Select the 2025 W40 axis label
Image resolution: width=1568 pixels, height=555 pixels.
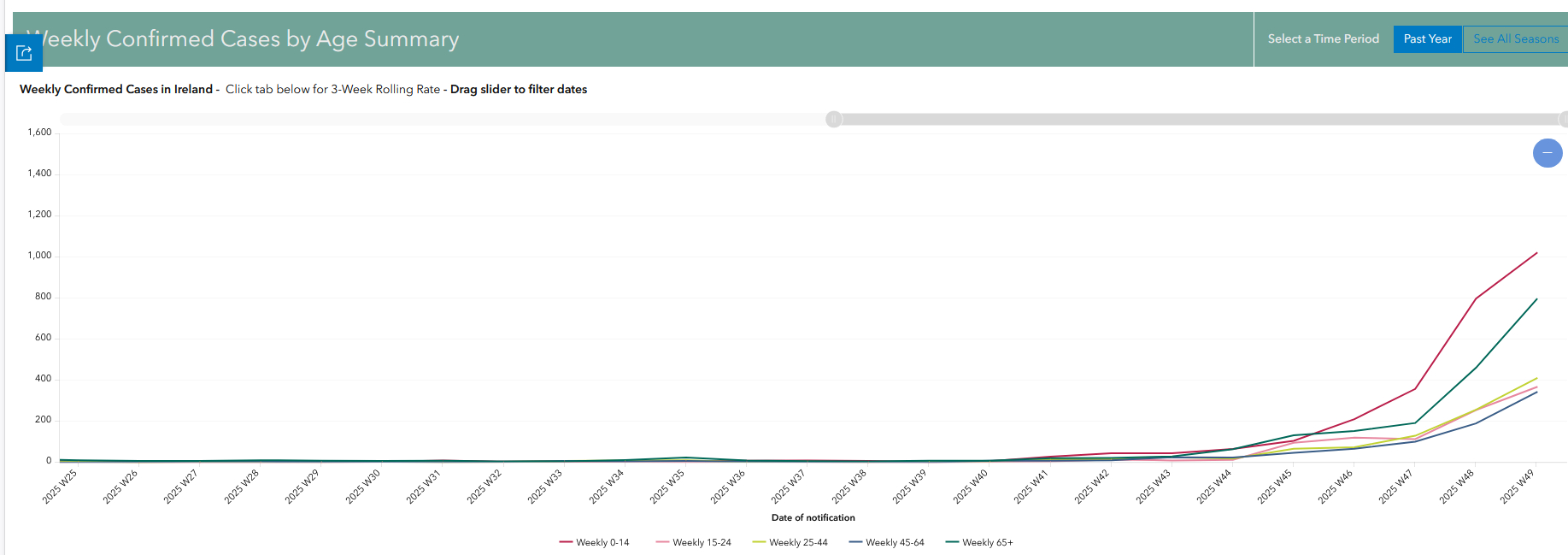coord(971,487)
